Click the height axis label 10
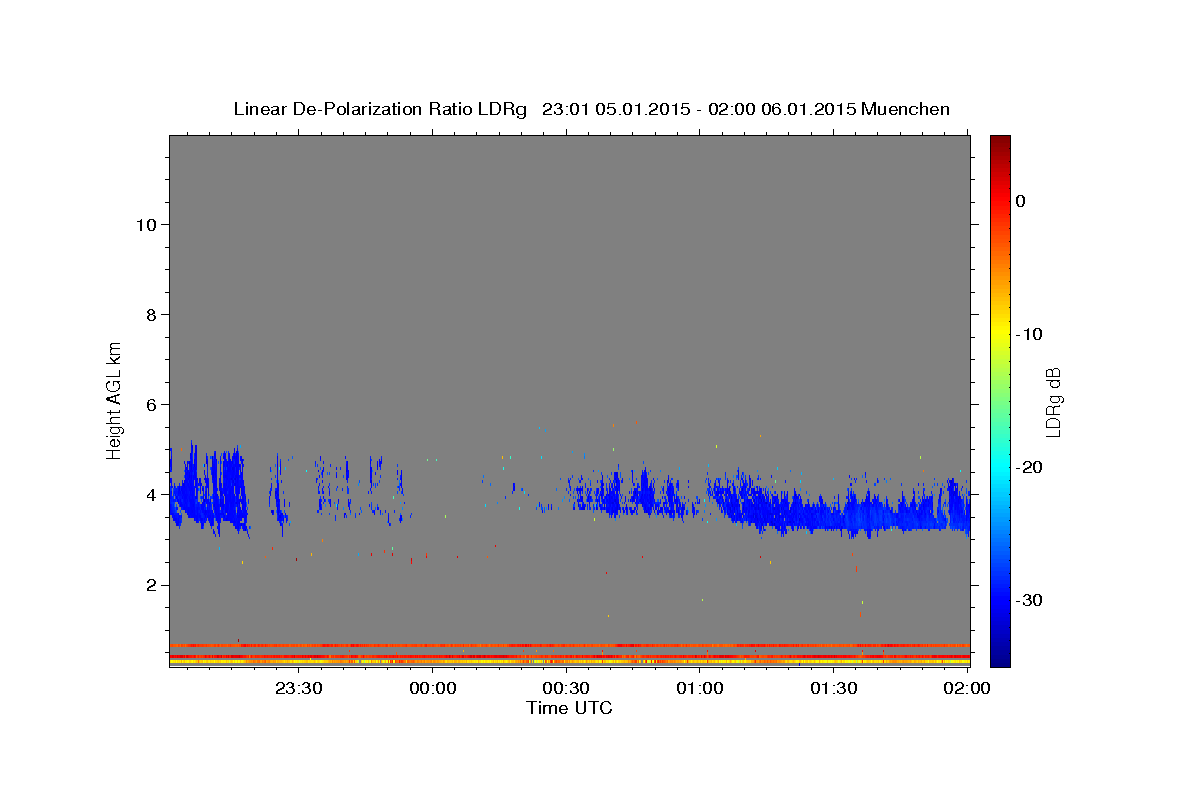The image size is (1200, 800). point(145,224)
